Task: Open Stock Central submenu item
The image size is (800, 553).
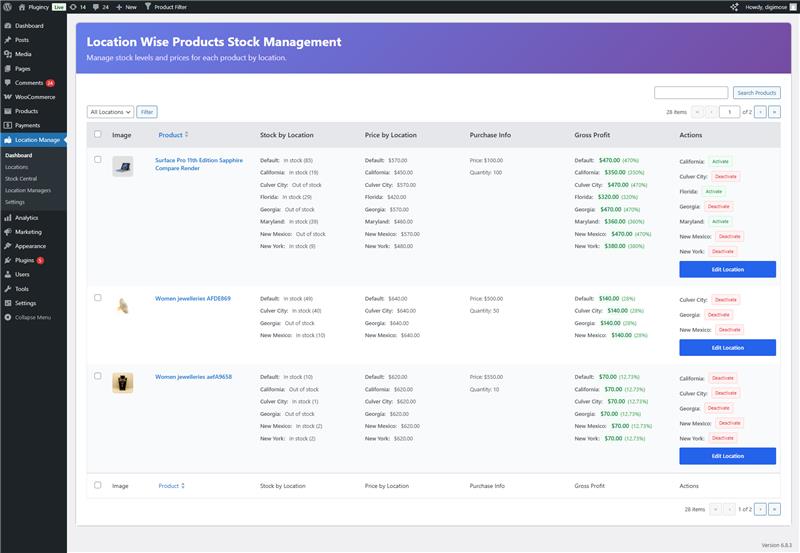Action: click(21, 179)
